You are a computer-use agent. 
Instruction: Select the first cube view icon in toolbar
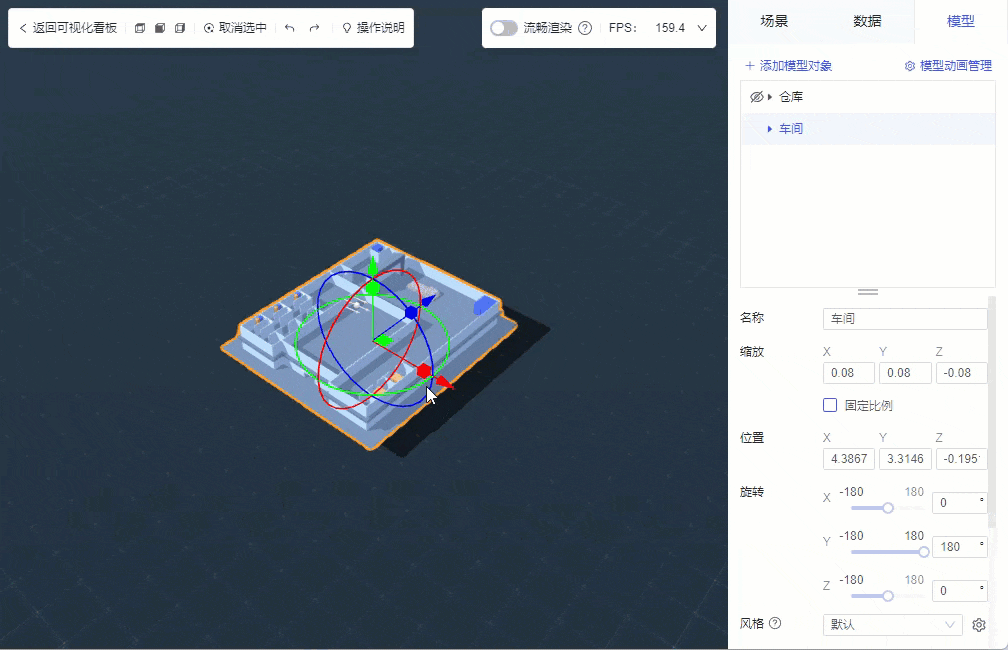pyautogui.click(x=140, y=28)
